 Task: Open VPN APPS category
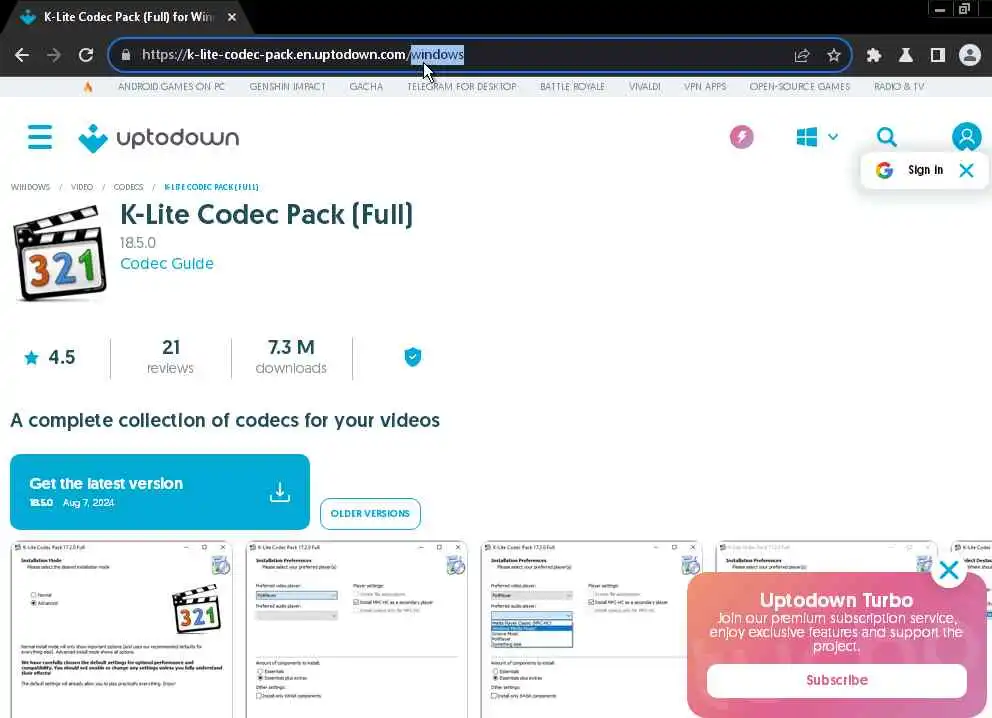705,87
